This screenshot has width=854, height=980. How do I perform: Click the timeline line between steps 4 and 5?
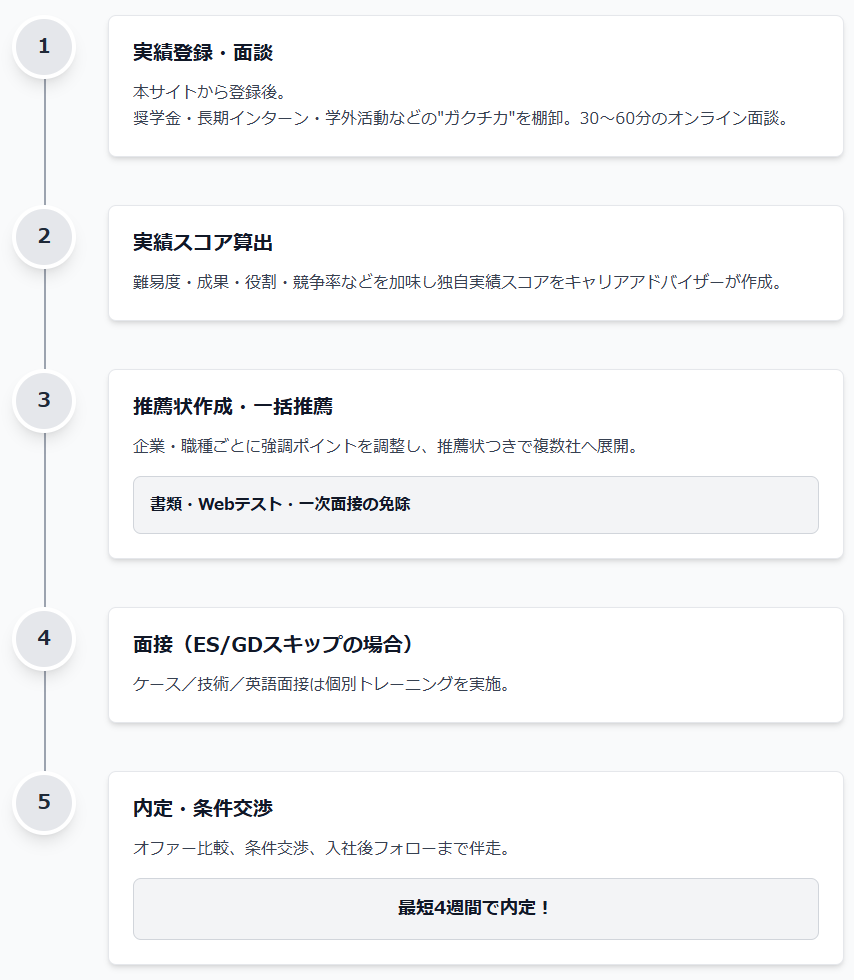point(44,721)
